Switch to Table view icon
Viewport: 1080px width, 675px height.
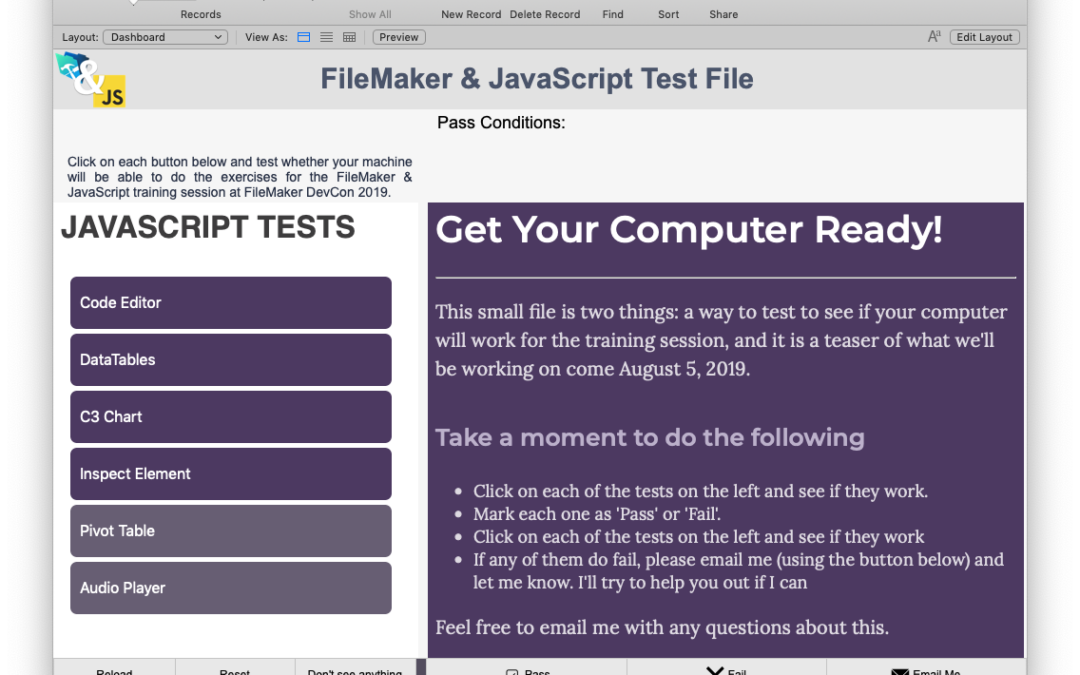(349, 37)
